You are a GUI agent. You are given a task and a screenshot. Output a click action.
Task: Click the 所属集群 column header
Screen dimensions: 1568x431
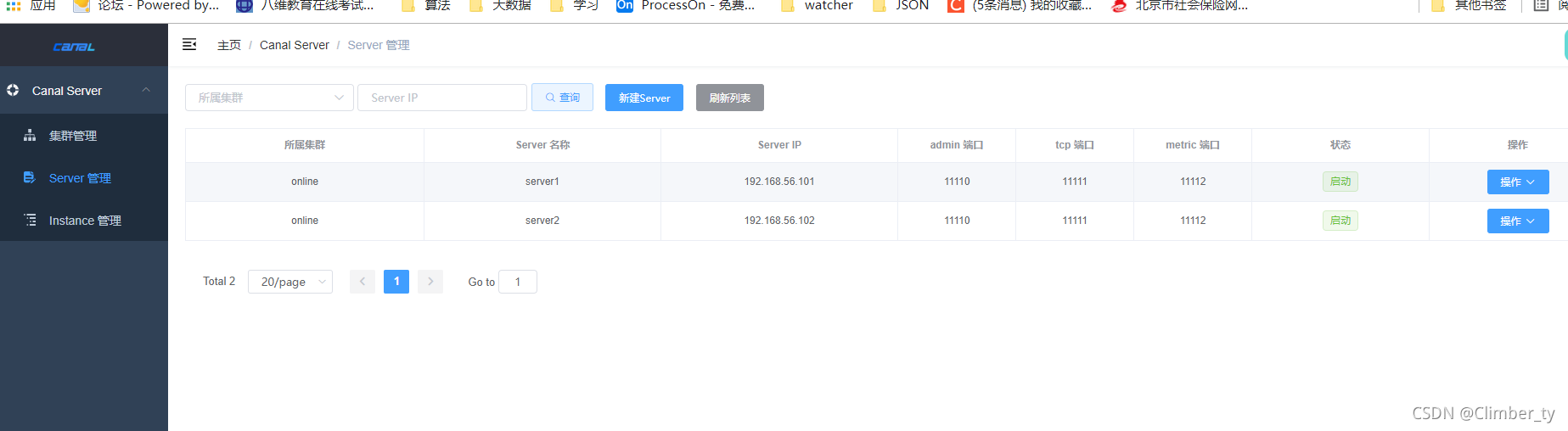coord(305,145)
